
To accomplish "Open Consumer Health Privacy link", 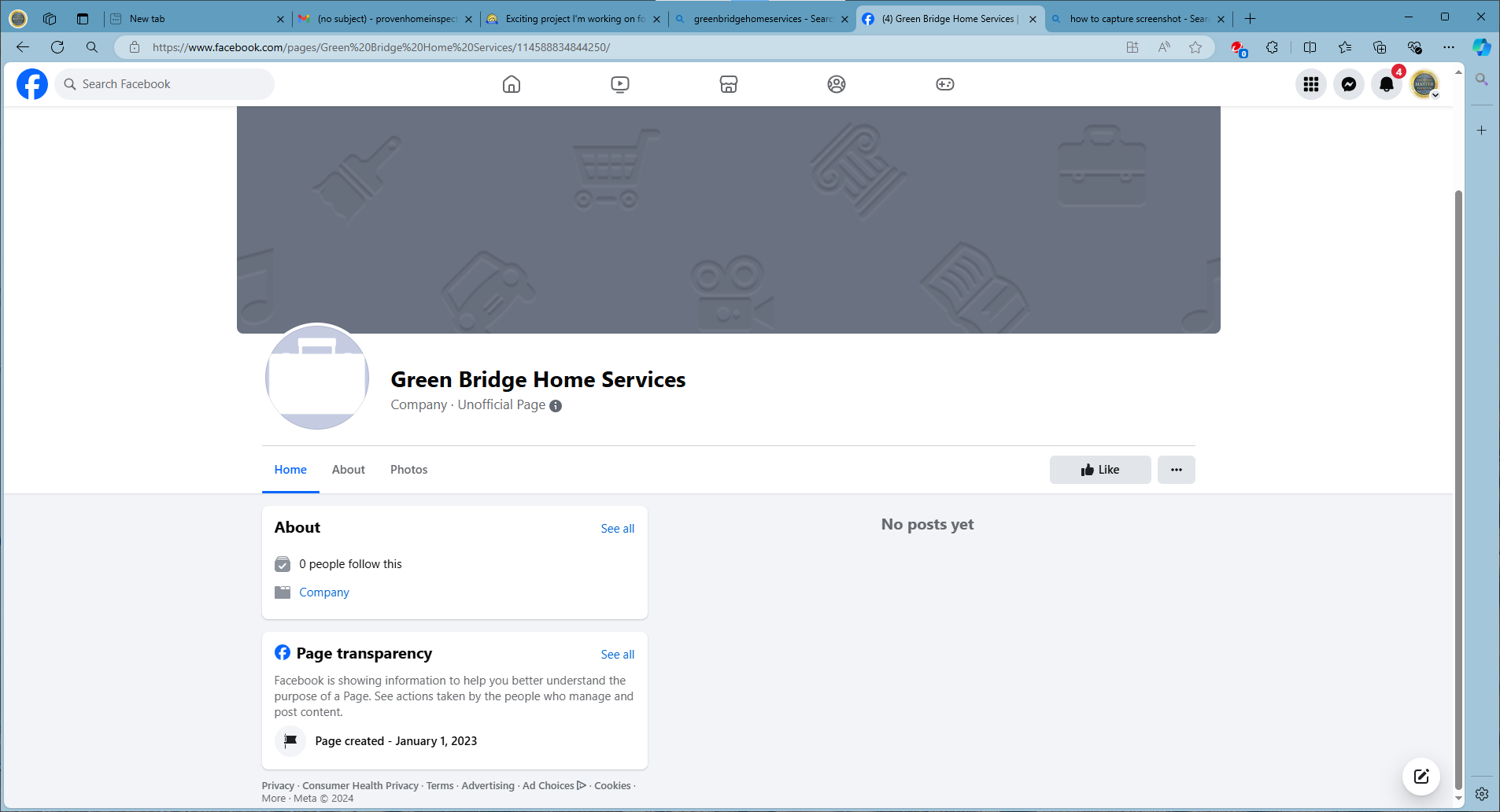I will [360, 785].
